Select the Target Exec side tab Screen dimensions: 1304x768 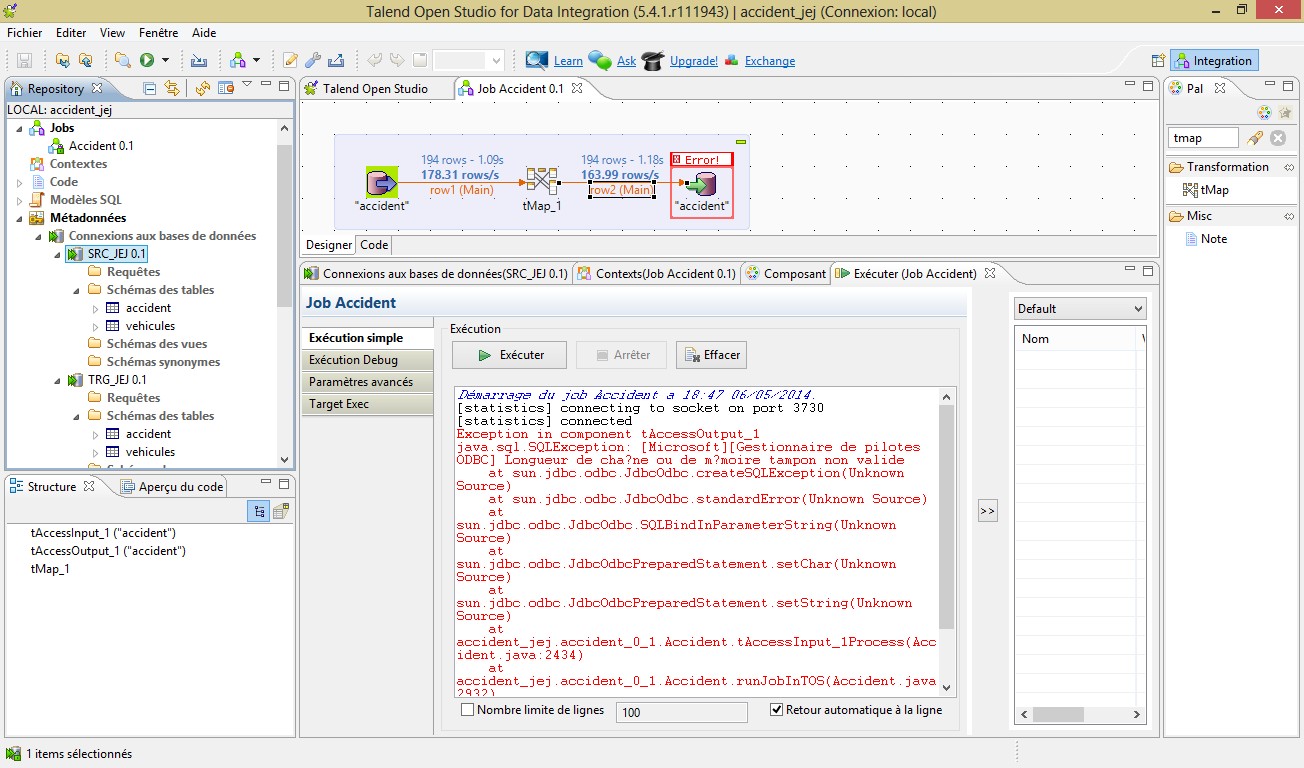tap(367, 404)
